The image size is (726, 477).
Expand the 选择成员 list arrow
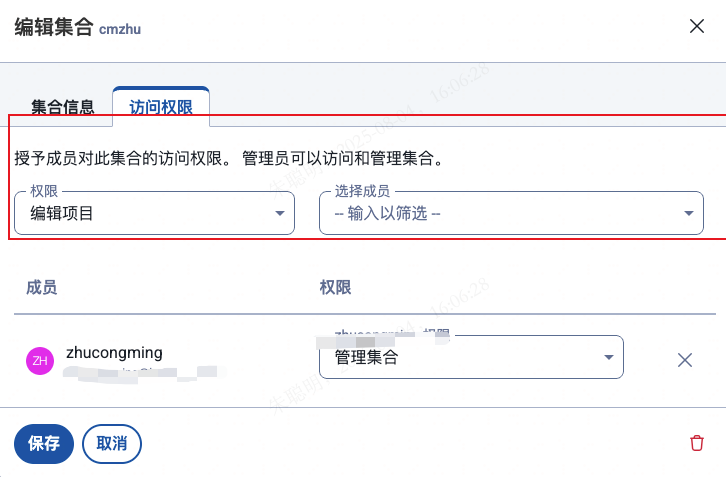(688, 213)
